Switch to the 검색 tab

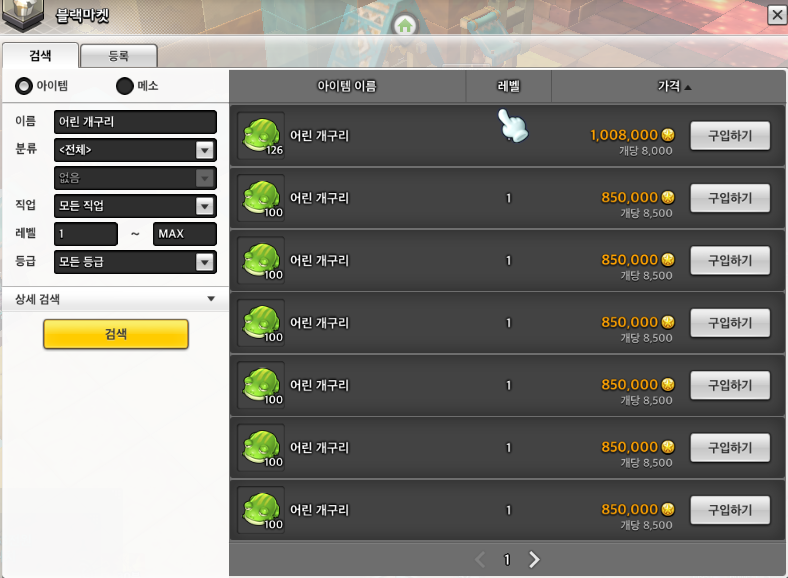click(40, 55)
